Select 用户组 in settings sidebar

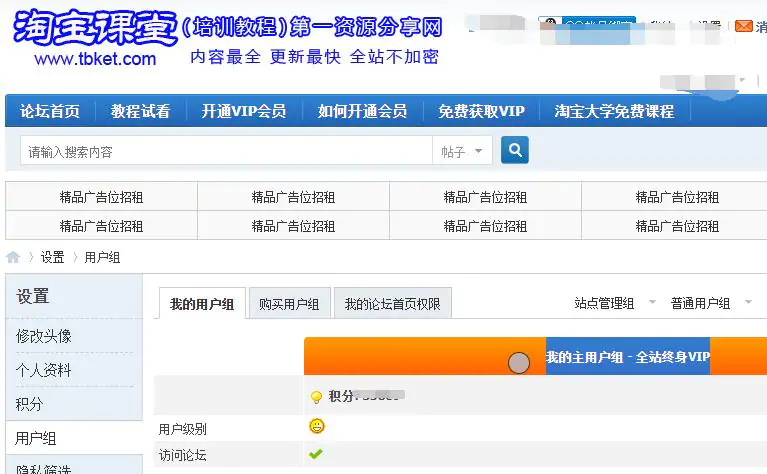click(x=36, y=438)
